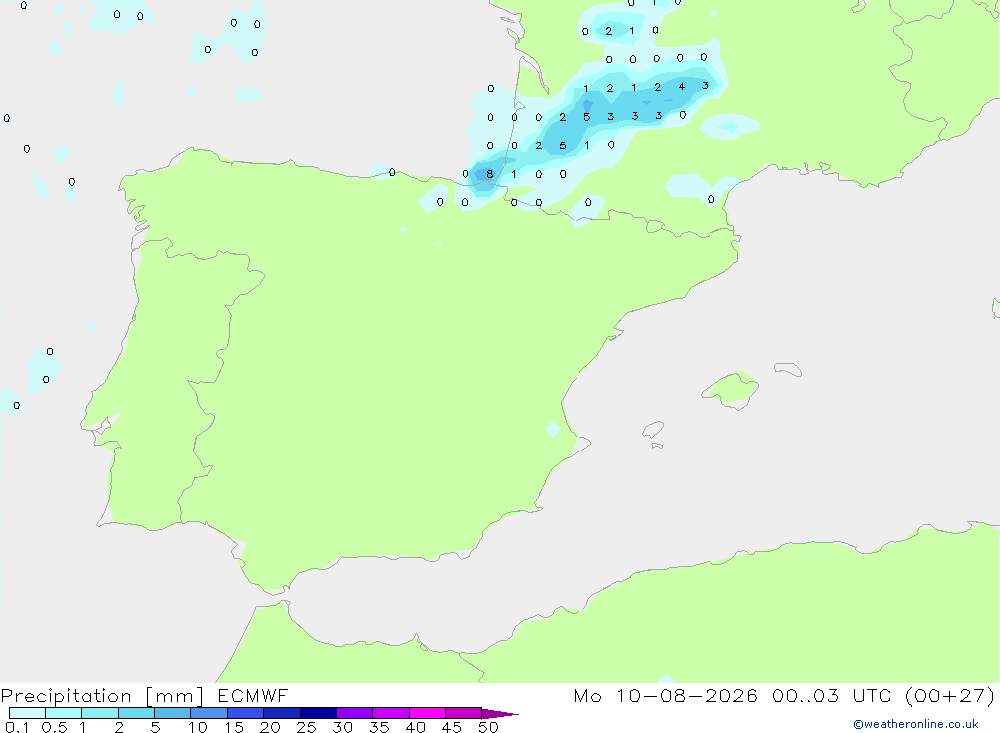Click the 'Mo 10-08-2026' date text
The image size is (1000, 733).
[665, 695]
